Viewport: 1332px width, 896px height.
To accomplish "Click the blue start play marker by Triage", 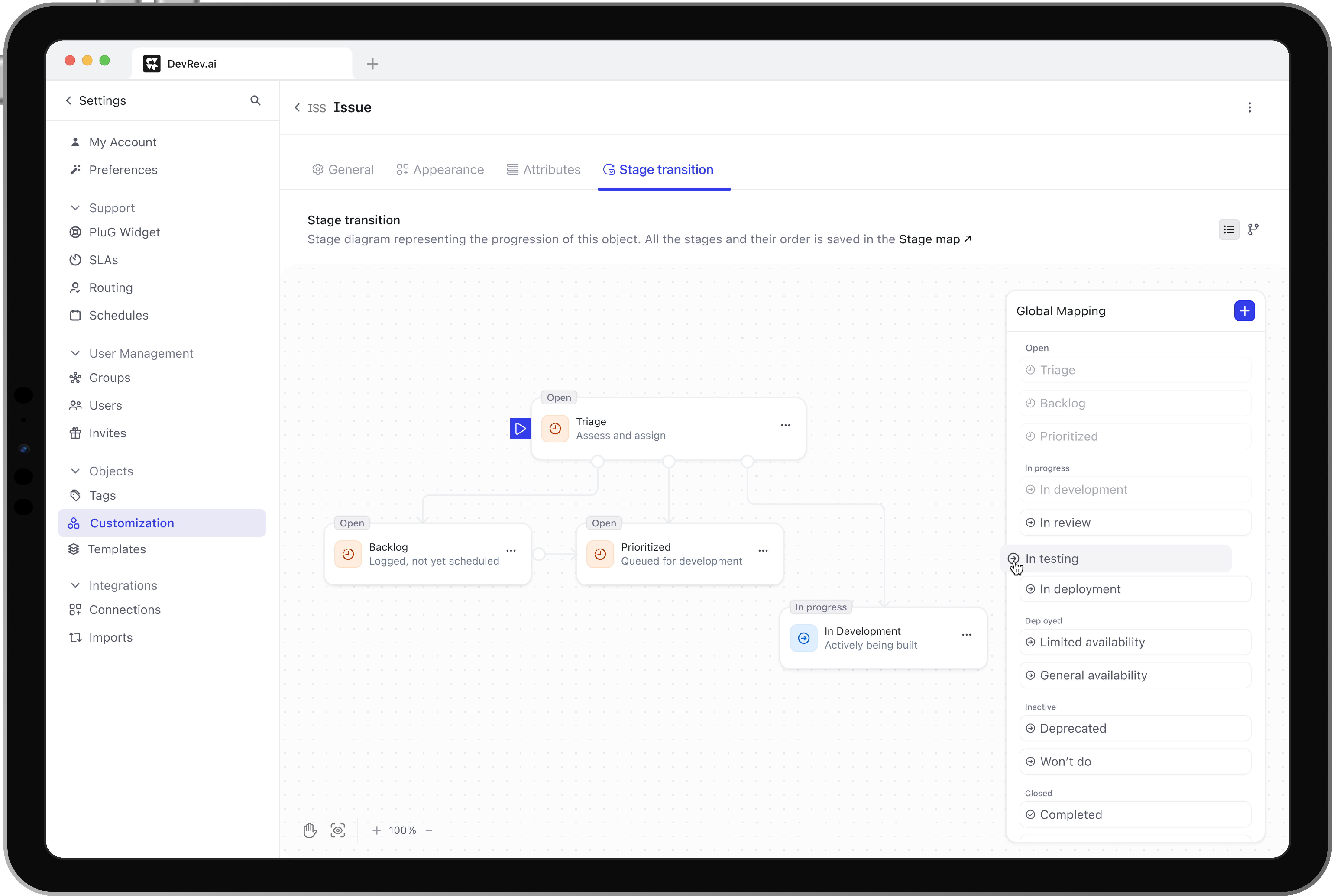I will pos(520,429).
